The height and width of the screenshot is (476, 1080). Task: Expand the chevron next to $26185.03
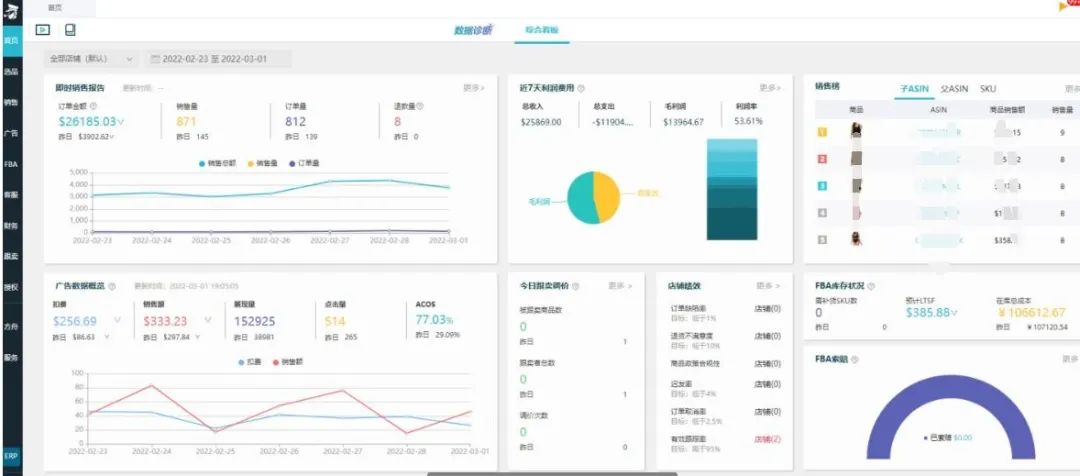[121, 122]
